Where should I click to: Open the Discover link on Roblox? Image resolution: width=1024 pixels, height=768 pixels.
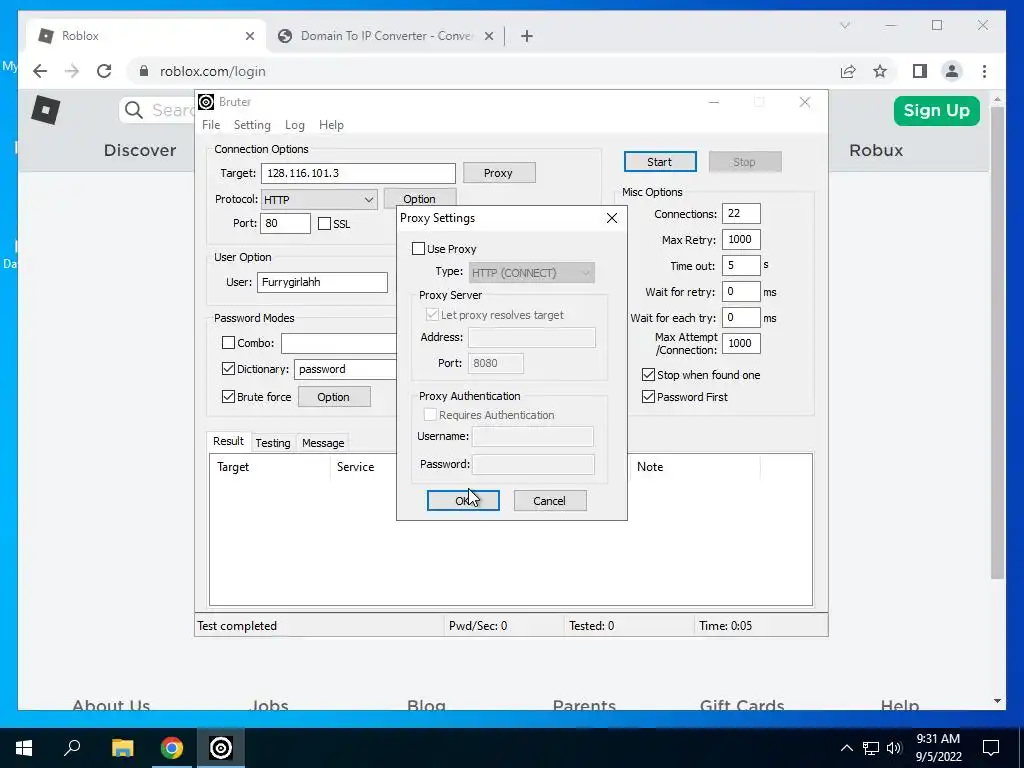click(140, 150)
